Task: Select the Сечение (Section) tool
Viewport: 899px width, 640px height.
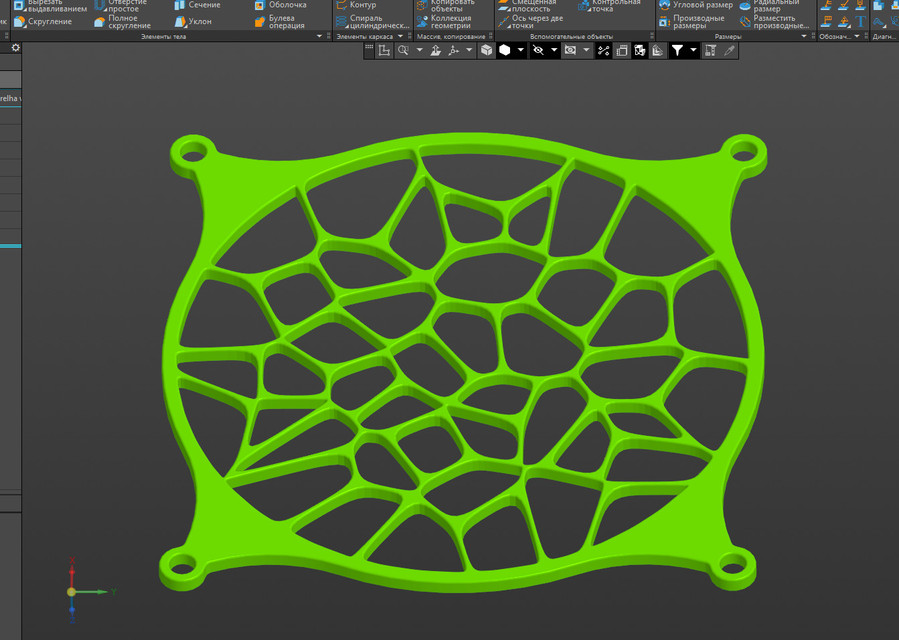Action: click(200, 7)
